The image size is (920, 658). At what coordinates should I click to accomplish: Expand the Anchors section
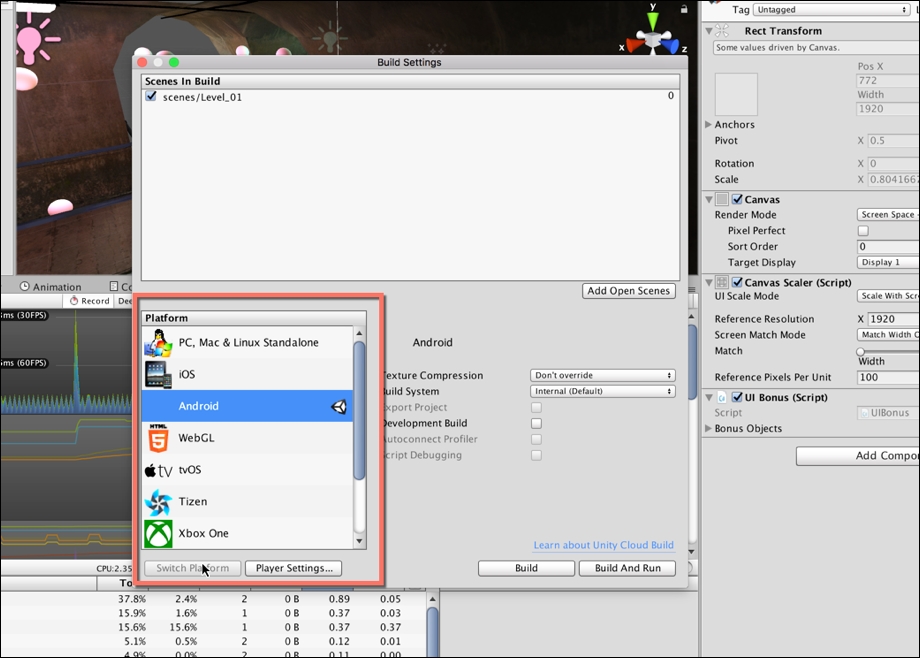click(708, 124)
